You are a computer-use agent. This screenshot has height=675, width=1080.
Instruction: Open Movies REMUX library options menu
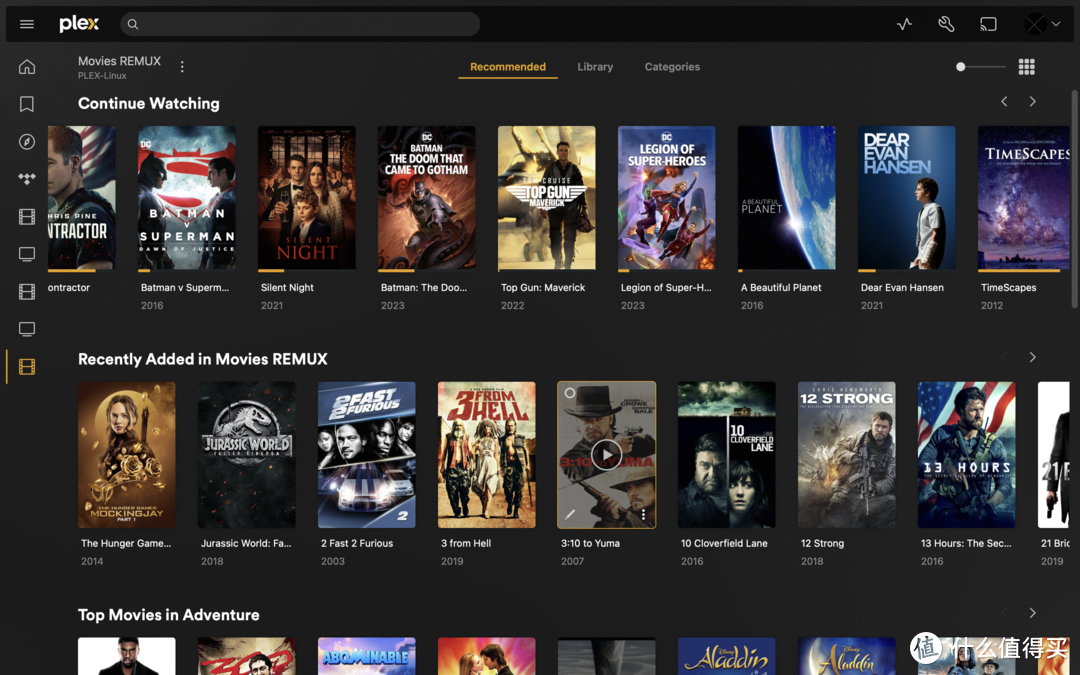click(182, 67)
